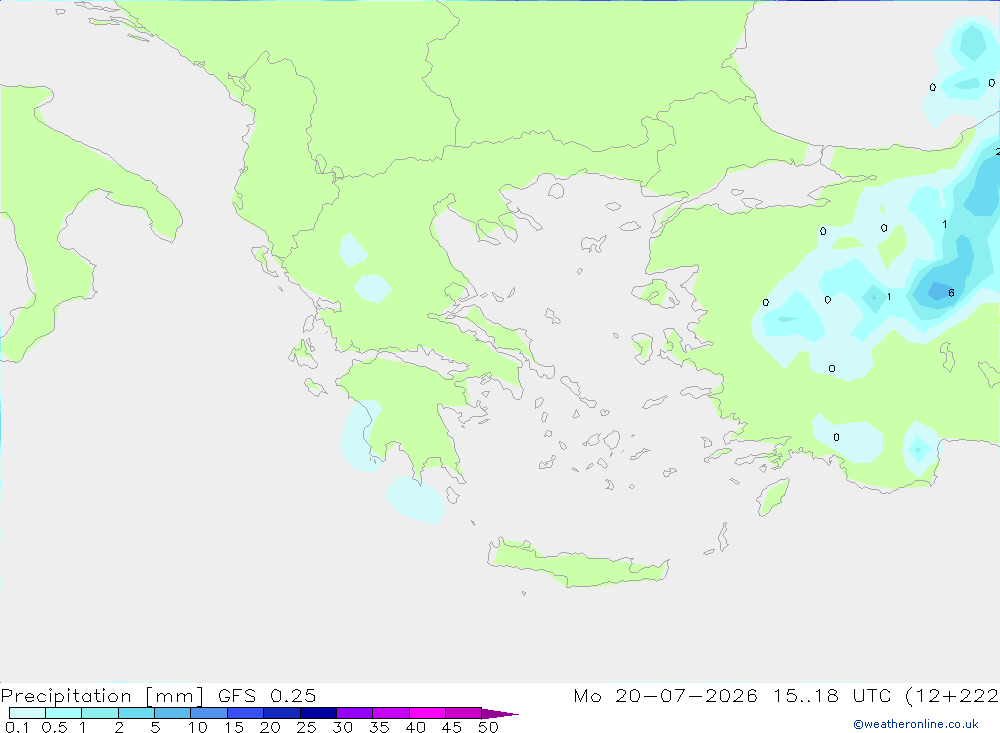Click the '40' legend scale number
This screenshot has height=733, width=1000.
415,727
